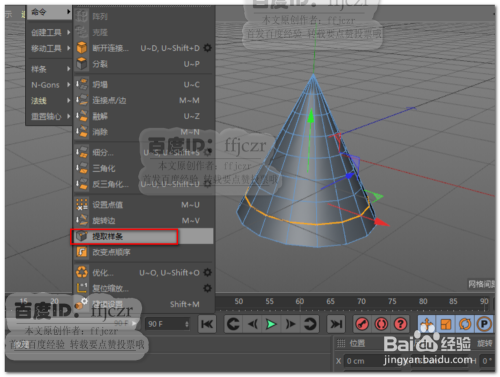Play the animation forwards
This screenshot has width=500, height=377.
pos(271,324)
